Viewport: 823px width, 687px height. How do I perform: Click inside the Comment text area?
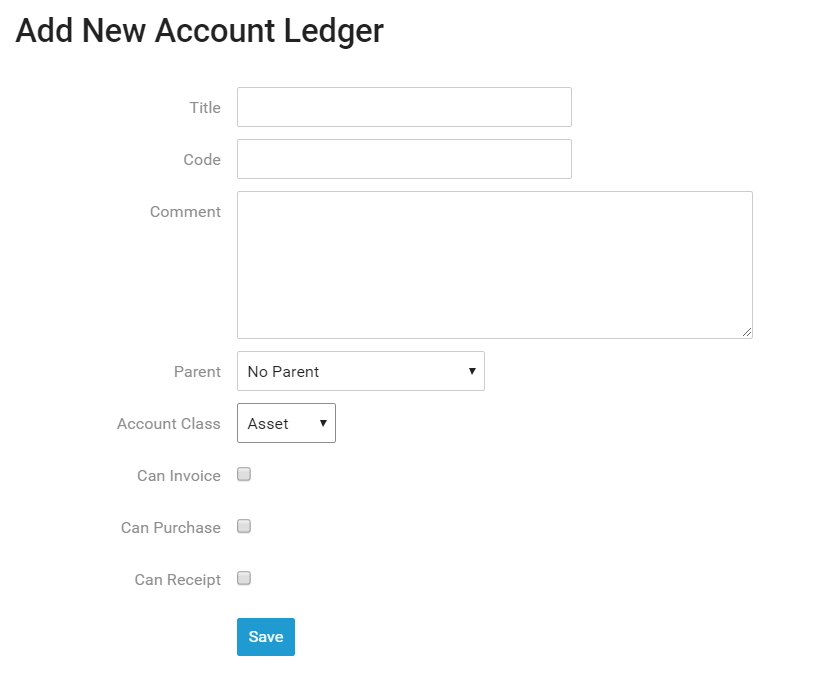coord(494,263)
